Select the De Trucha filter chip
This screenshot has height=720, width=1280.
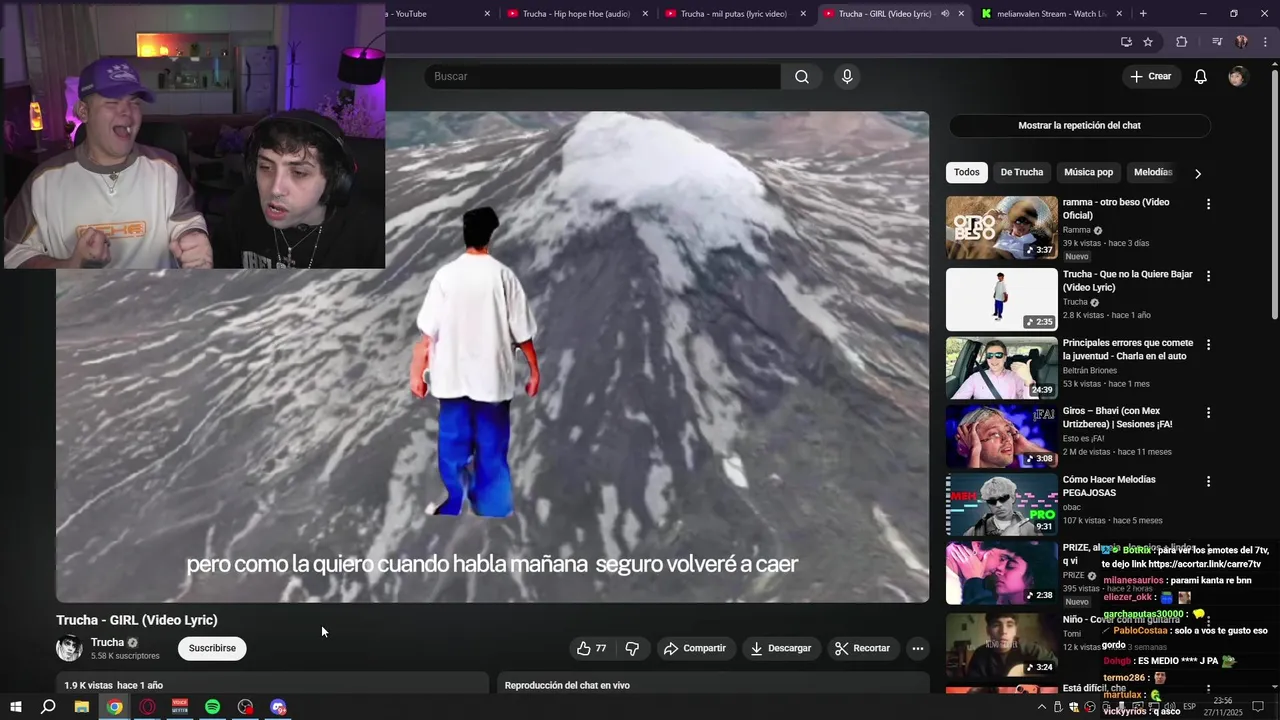(x=1022, y=172)
